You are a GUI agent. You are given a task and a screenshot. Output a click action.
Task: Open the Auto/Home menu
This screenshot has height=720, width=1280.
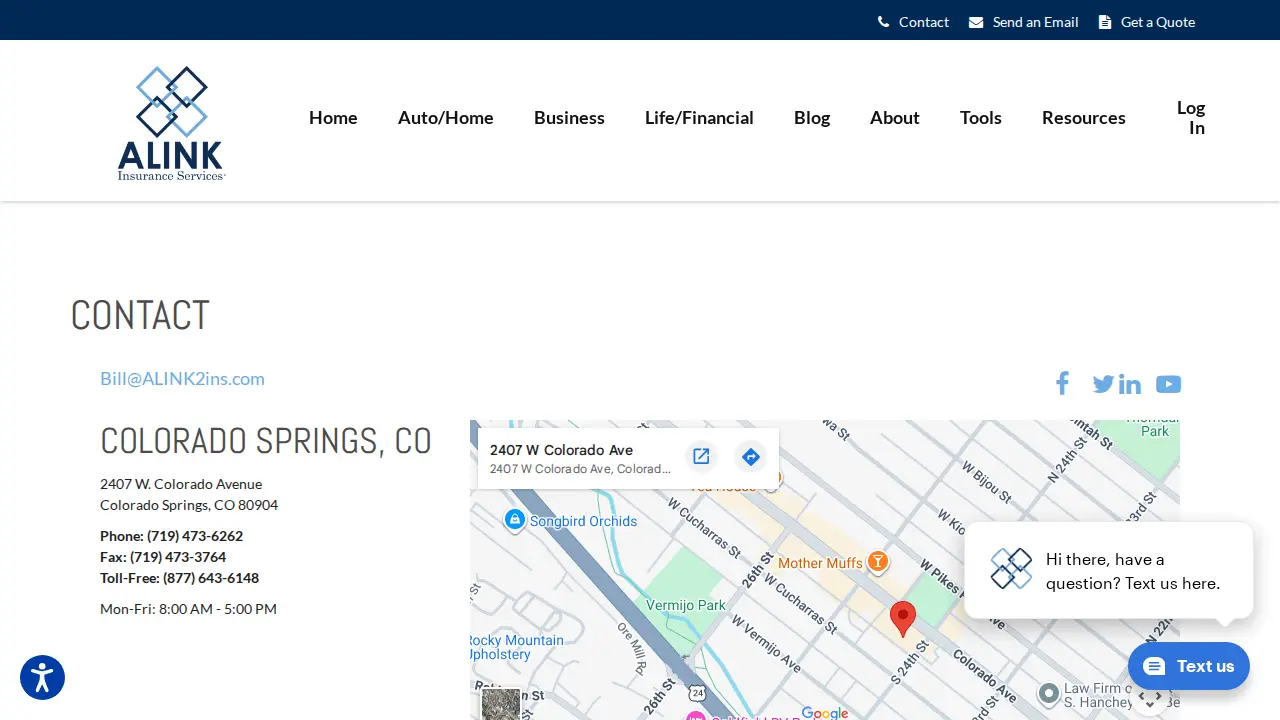[x=446, y=117]
